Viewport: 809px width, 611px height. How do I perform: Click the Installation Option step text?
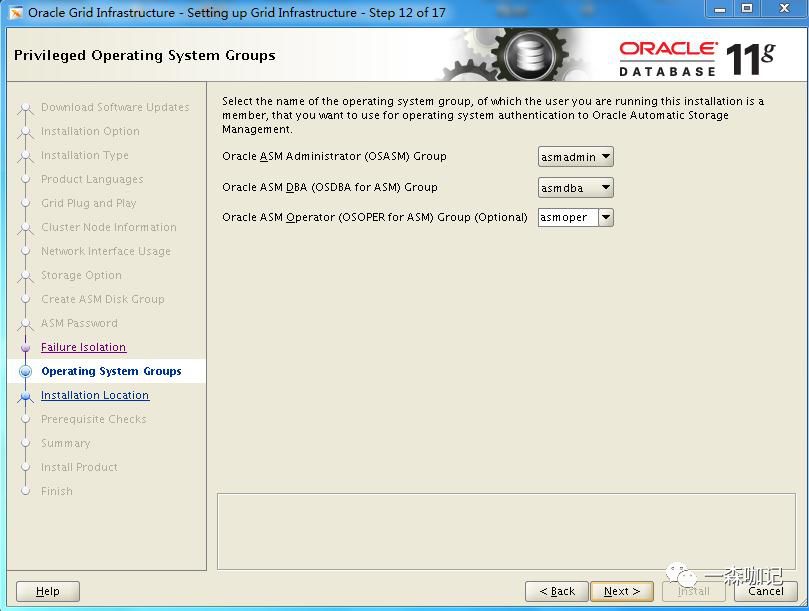90,131
